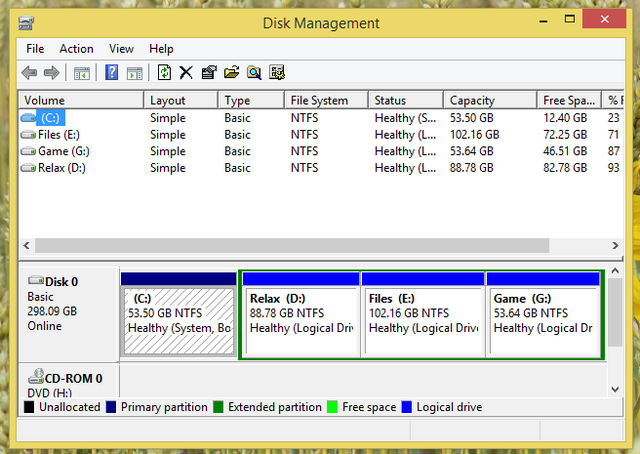
Task: Click the volume list horizontal scrollbar thumb
Action: (292, 245)
